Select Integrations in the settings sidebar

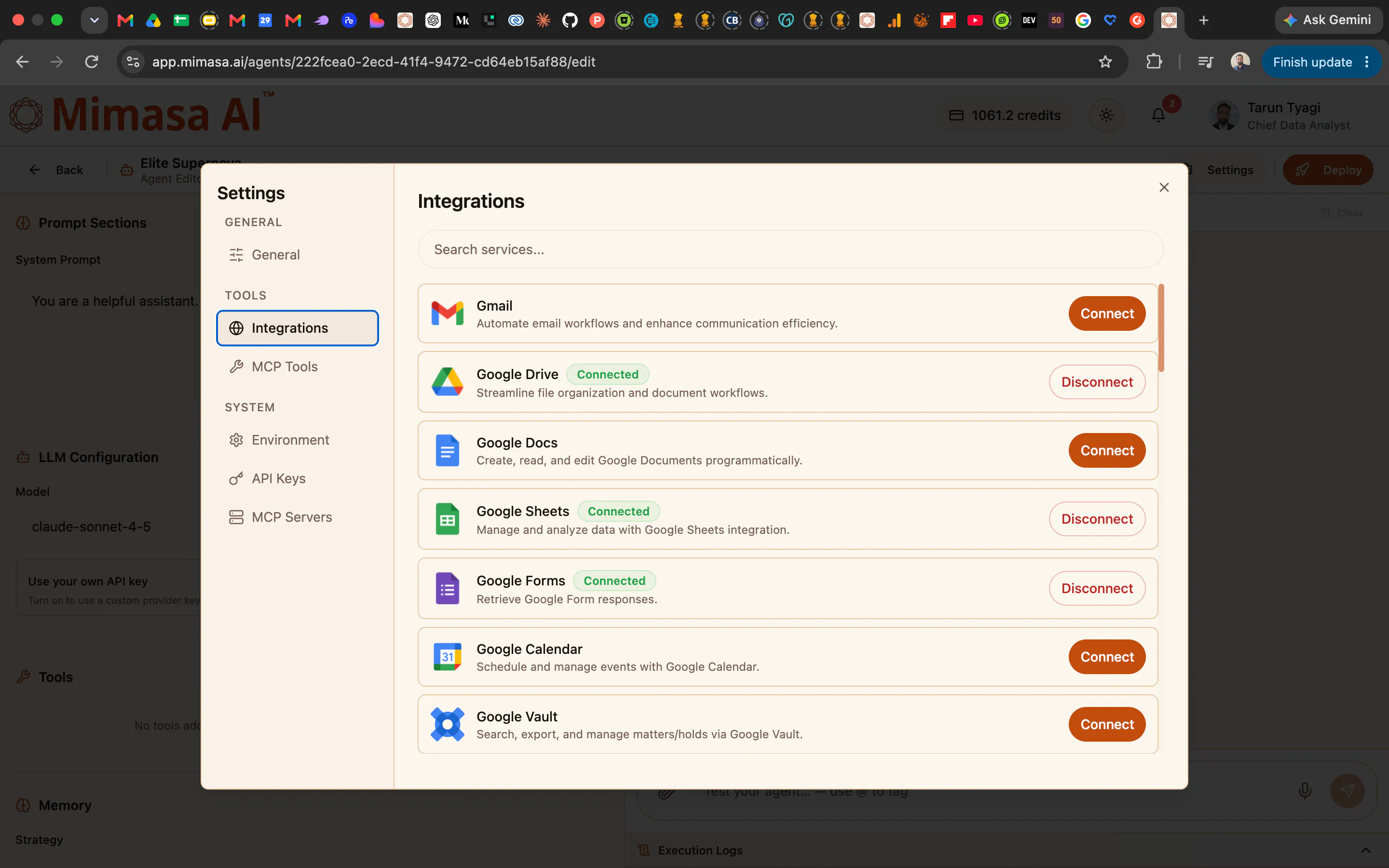click(x=297, y=328)
